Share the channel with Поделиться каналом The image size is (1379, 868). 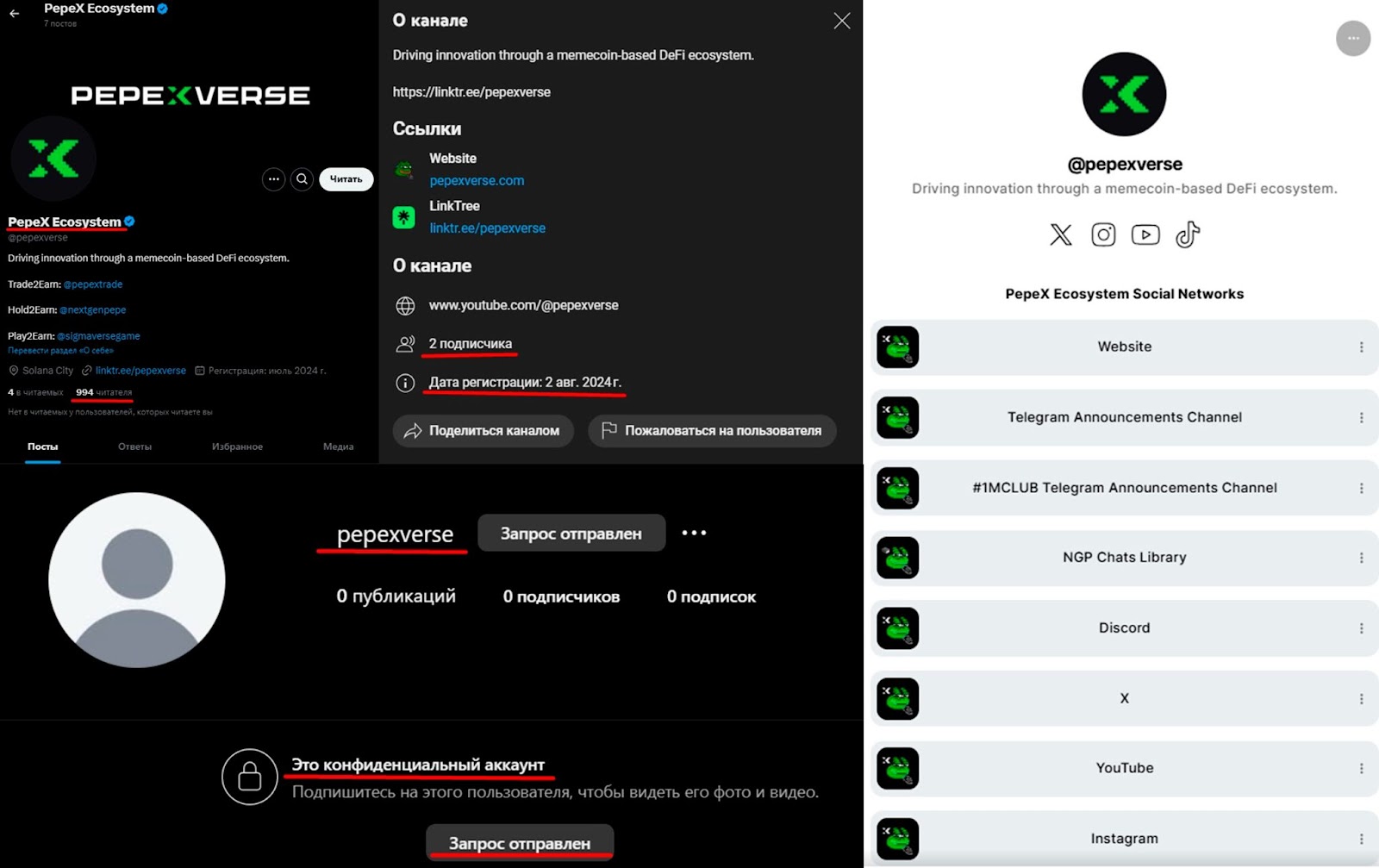(x=483, y=430)
